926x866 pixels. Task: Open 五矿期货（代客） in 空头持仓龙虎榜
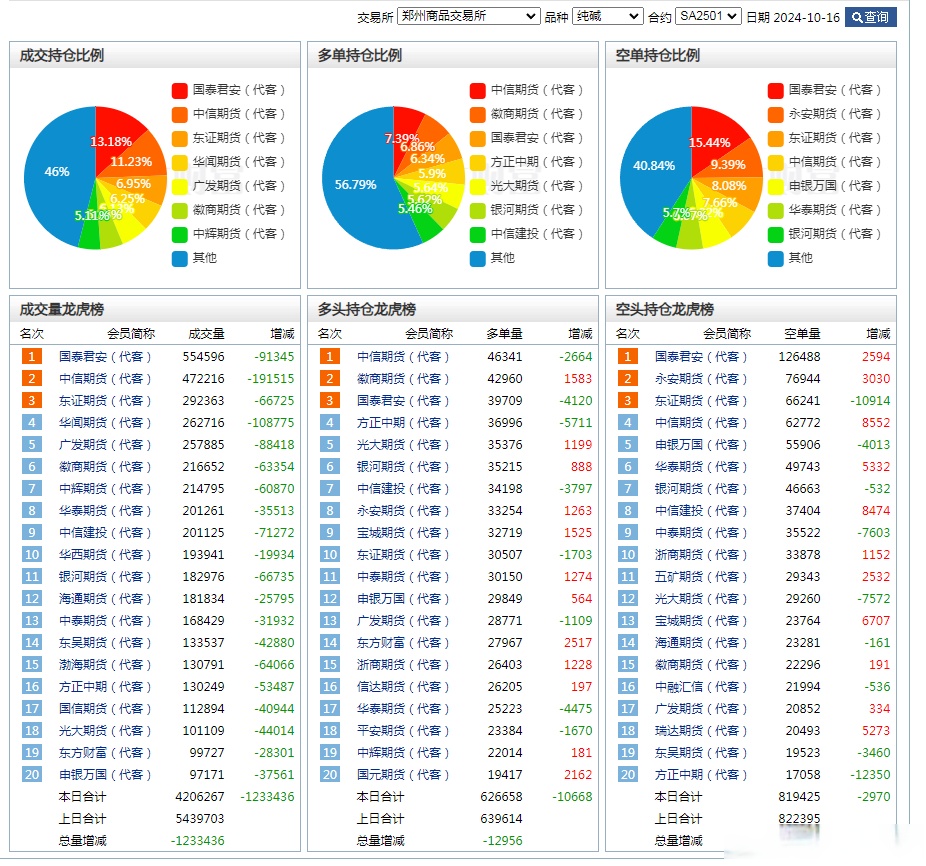(x=701, y=577)
